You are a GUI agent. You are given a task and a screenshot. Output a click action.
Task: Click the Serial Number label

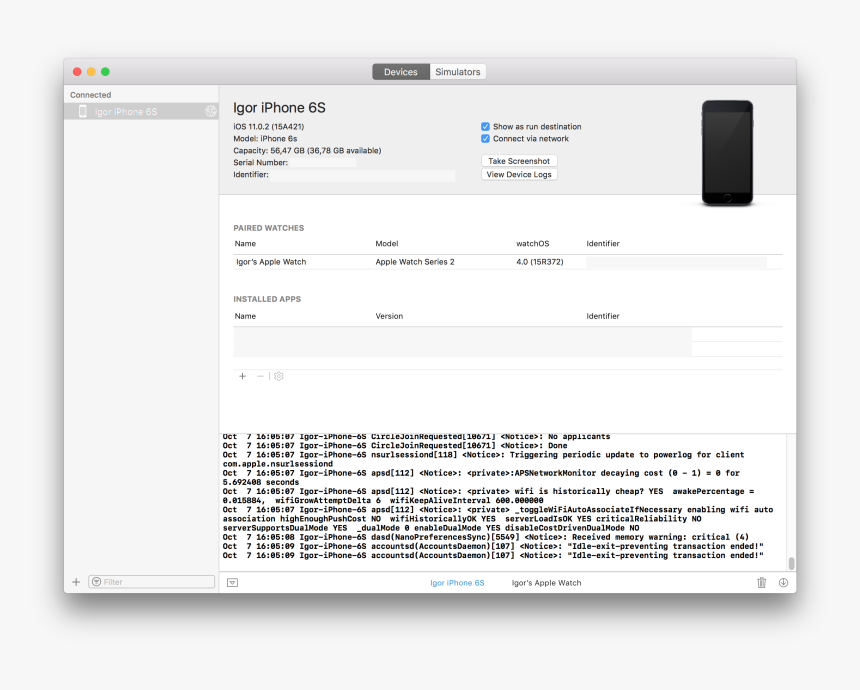pos(261,163)
